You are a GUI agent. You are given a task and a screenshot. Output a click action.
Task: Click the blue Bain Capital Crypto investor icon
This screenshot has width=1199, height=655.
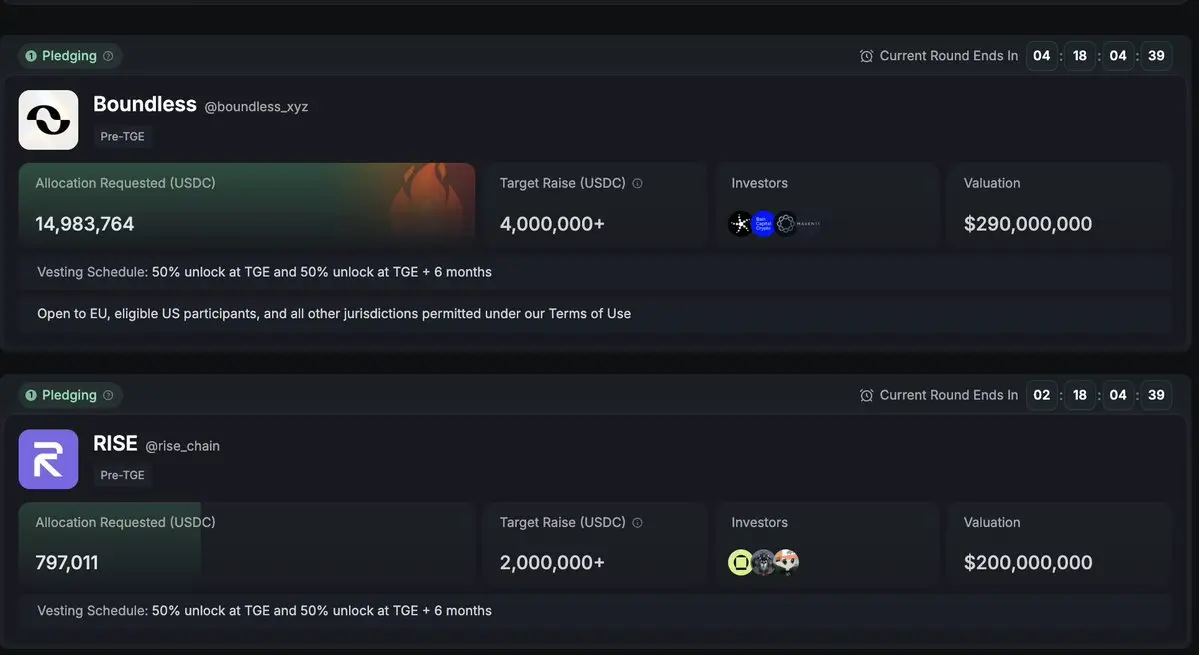[763, 224]
